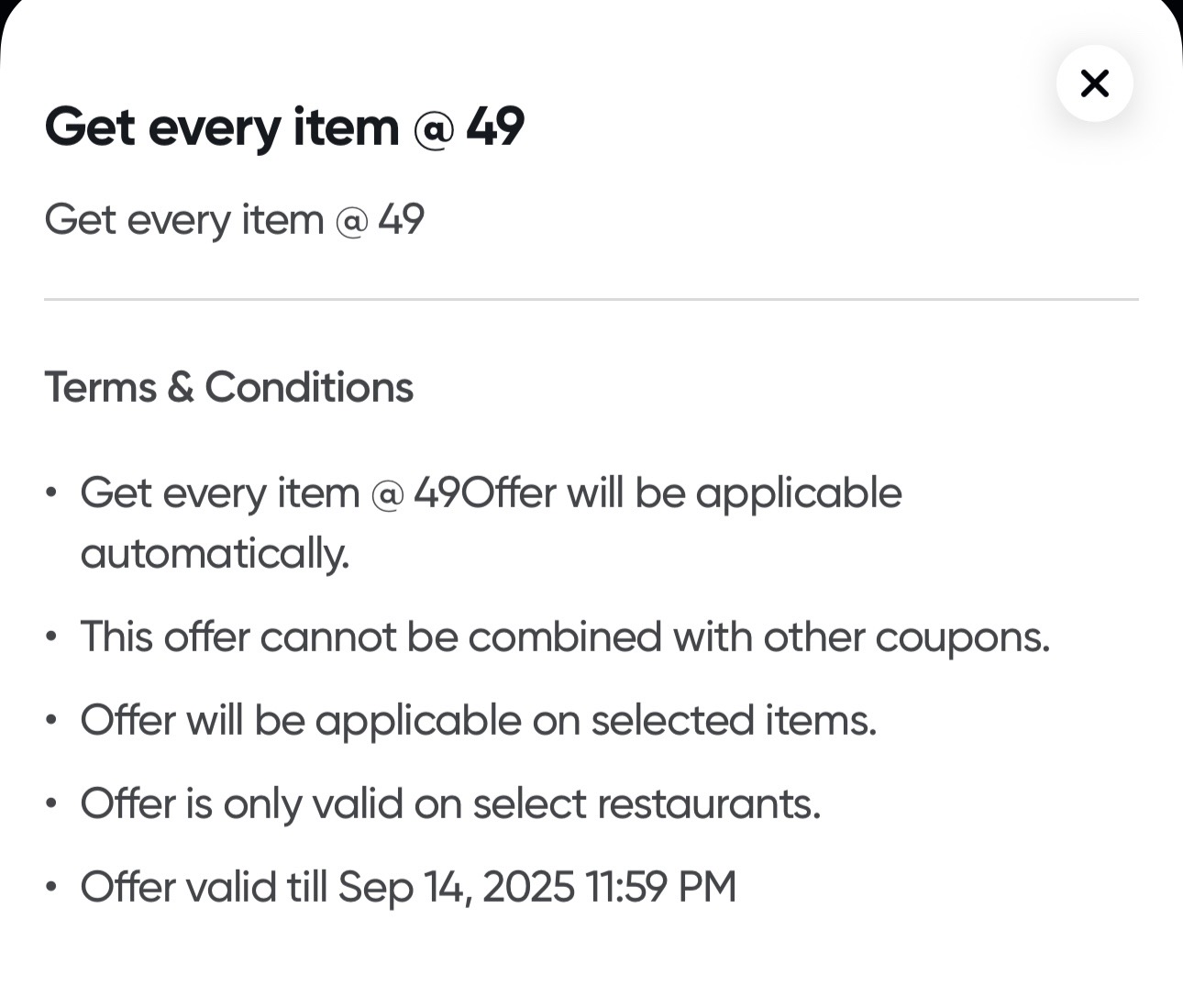Tap the "applicable on selected items" term
The width and height of the screenshot is (1183, 1008).
point(478,720)
